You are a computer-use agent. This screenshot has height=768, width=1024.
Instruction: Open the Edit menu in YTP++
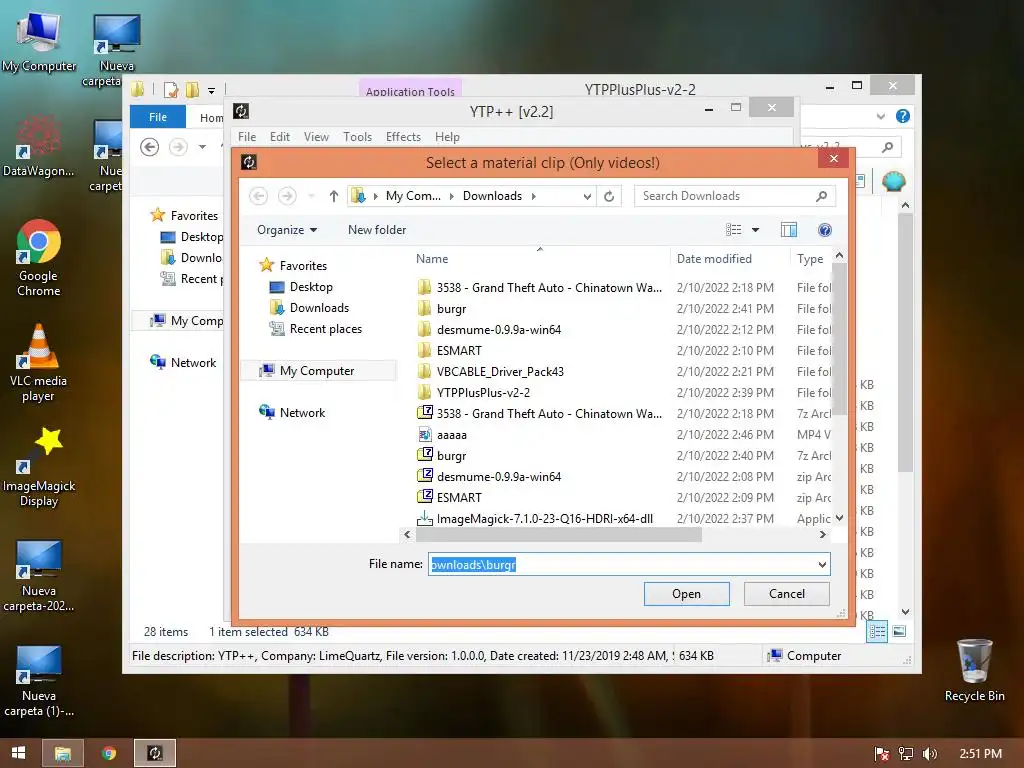click(x=280, y=136)
